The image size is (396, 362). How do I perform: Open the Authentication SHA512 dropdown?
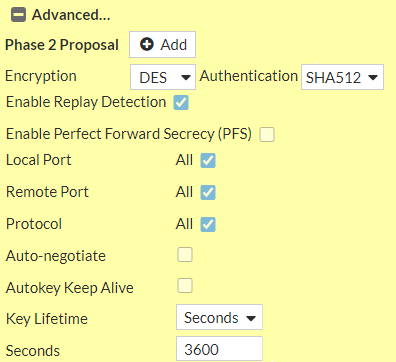click(x=342, y=77)
